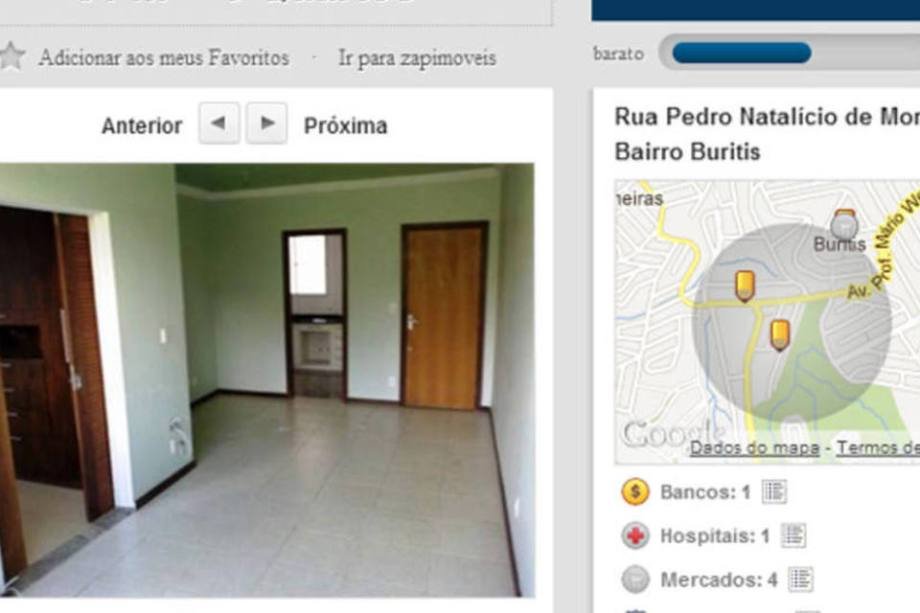Click the Mercados gray icon
This screenshot has height=613, width=920.
click(635, 580)
